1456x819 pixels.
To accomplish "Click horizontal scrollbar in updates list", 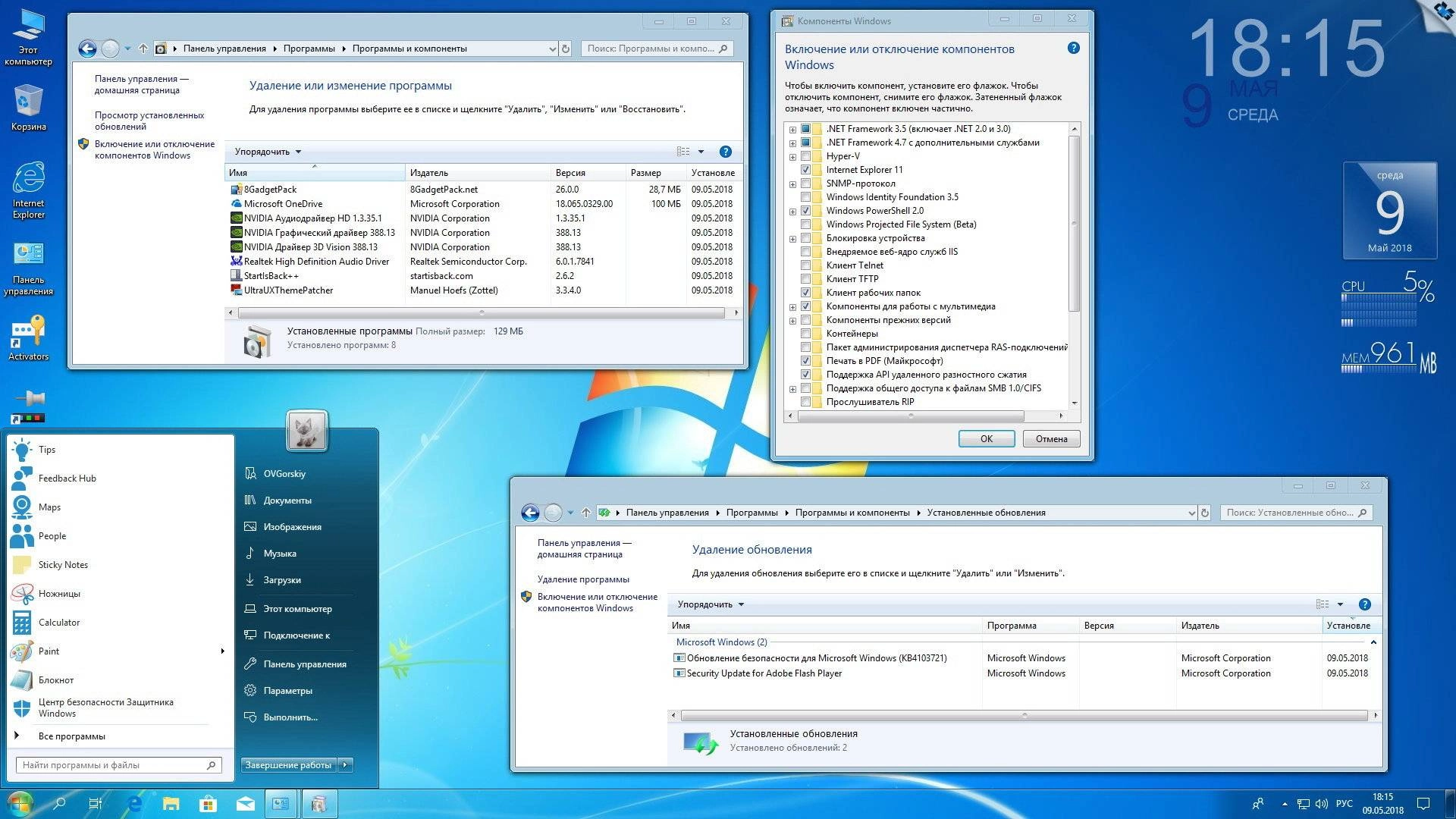I will click(x=1024, y=715).
